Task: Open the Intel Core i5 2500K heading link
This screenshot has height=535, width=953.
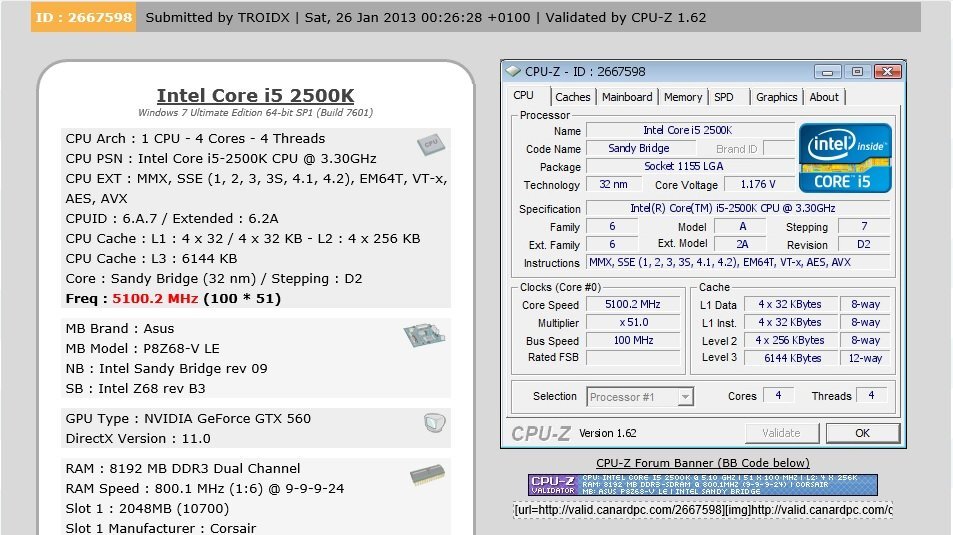Action: point(255,96)
